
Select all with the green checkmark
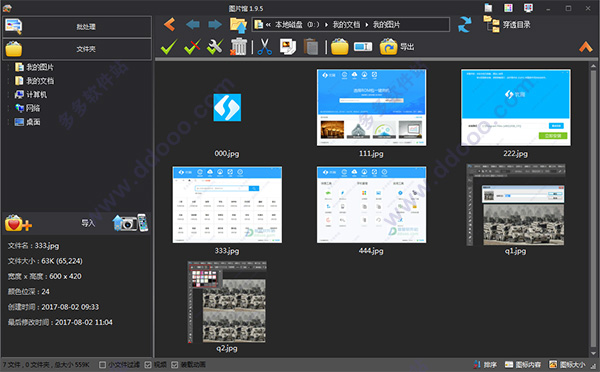(x=169, y=47)
